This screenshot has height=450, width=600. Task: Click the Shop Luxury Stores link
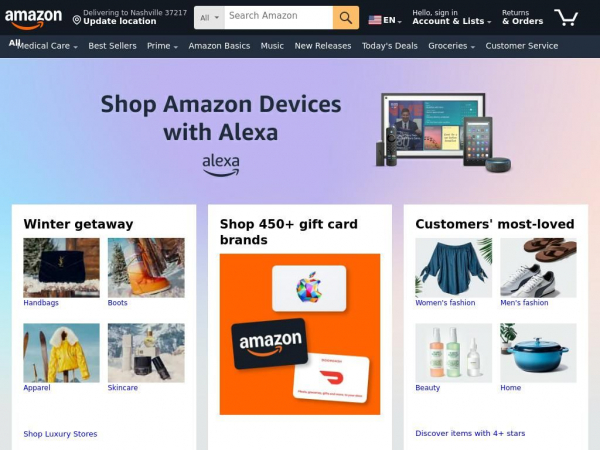pyautogui.click(x=60, y=434)
